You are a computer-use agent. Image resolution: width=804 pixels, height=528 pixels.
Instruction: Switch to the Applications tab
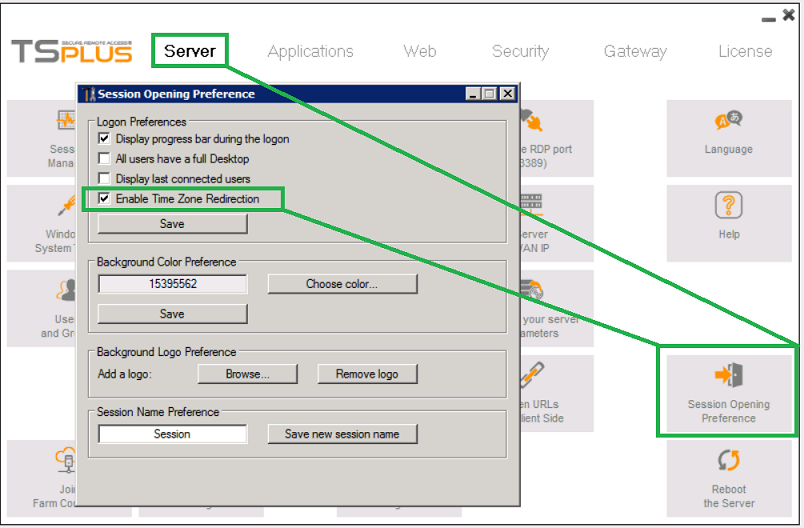coord(310,51)
